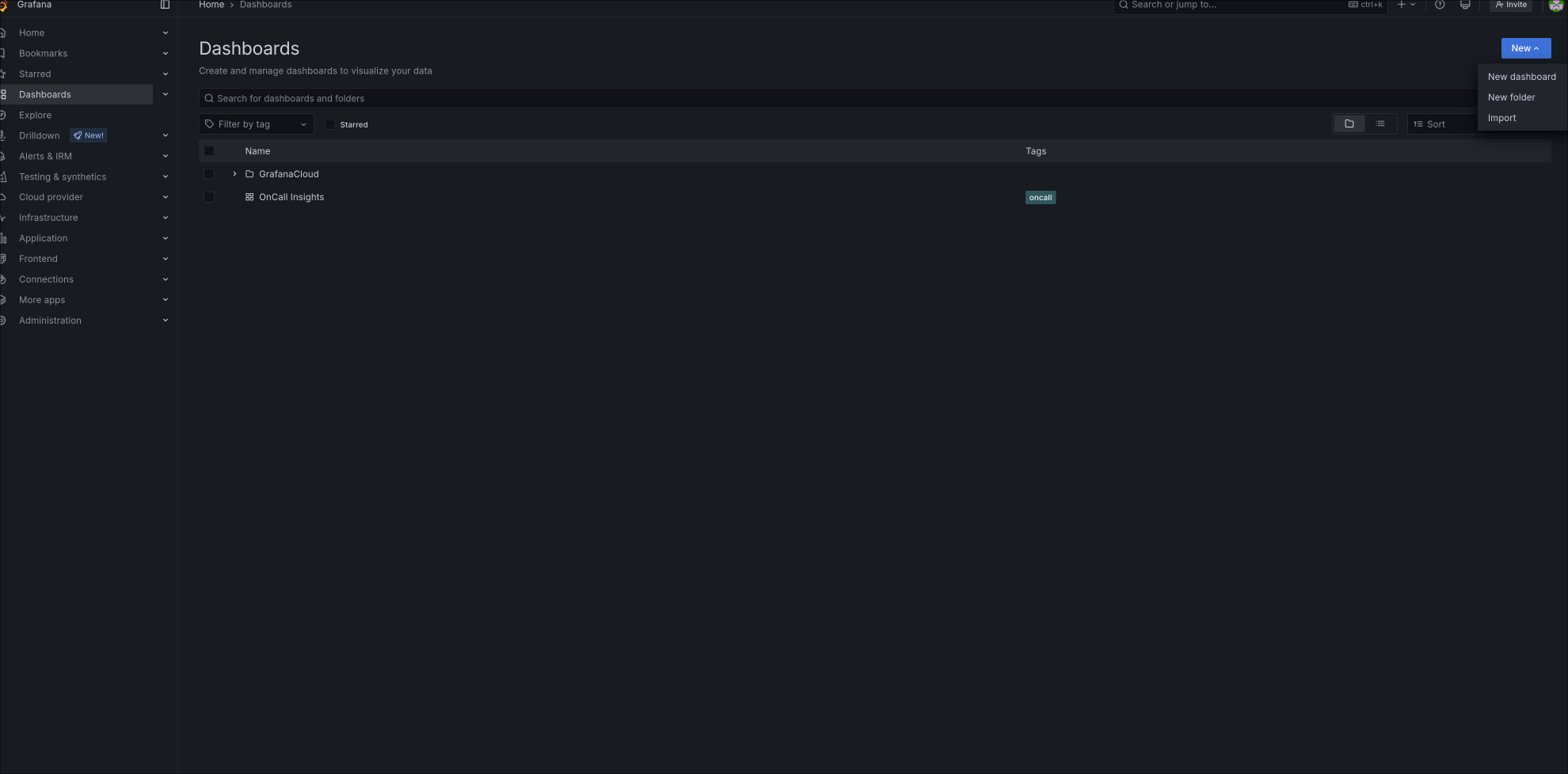Click the user profile avatar in the top right
This screenshot has height=774, width=1568.
pos(1555,6)
